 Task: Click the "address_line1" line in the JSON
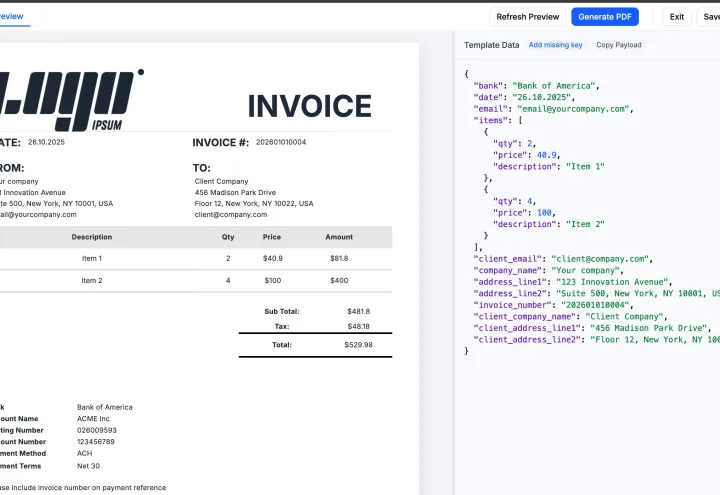point(573,282)
